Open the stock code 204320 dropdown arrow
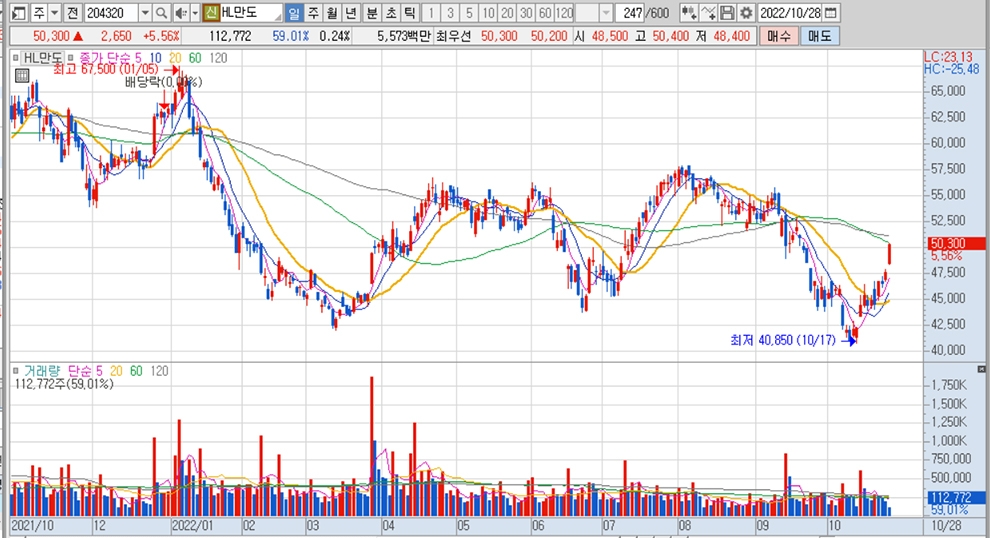 pyautogui.click(x=145, y=13)
